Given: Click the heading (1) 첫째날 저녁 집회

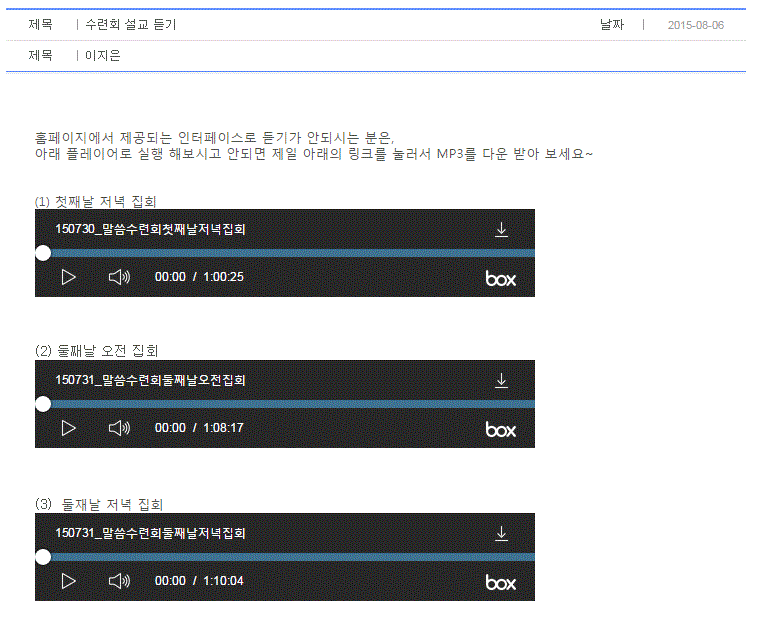Looking at the screenshot, I should (95, 201).
